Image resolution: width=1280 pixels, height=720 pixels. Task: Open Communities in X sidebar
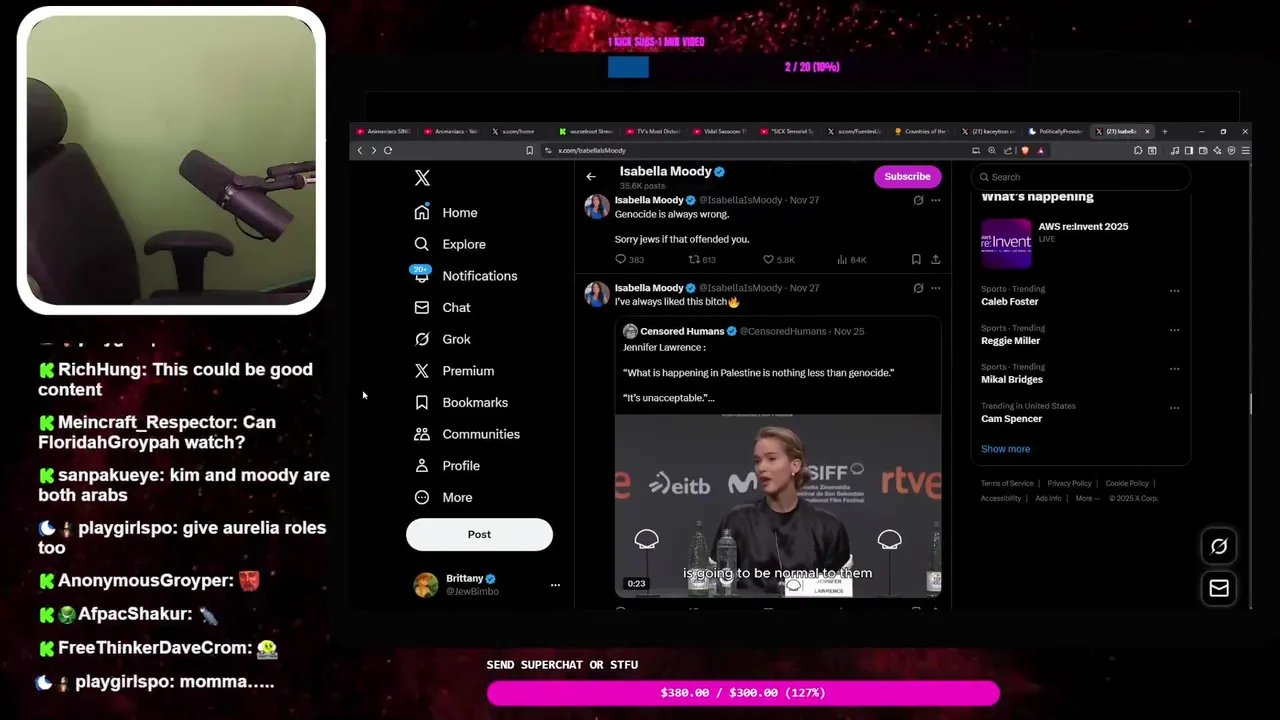point(467,434)
